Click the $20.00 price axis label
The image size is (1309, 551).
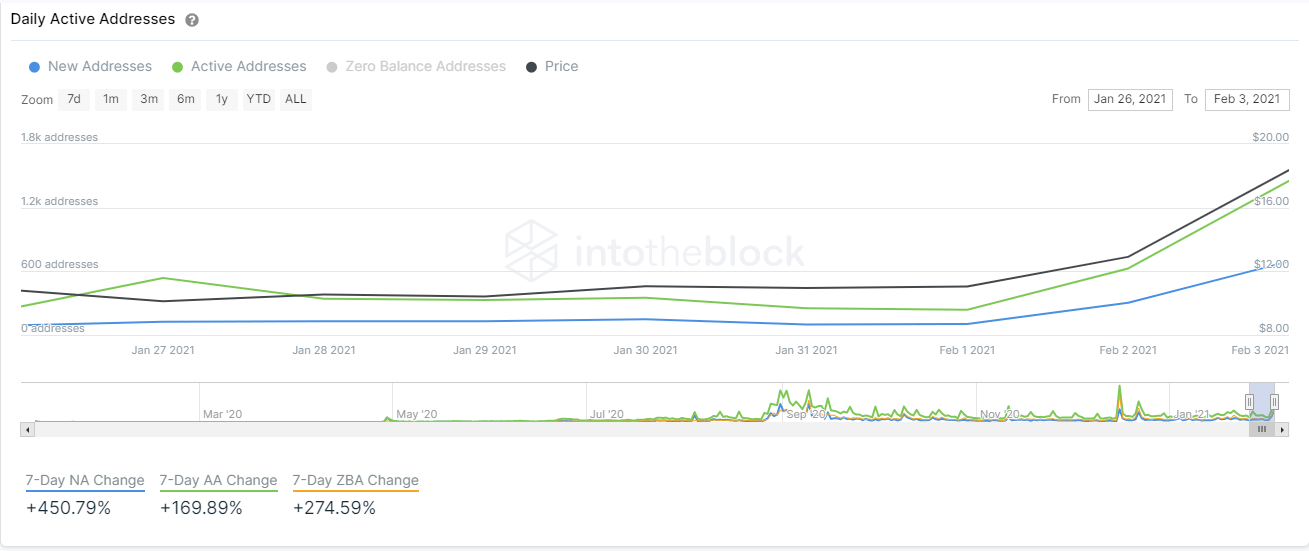pos(1270,137)
